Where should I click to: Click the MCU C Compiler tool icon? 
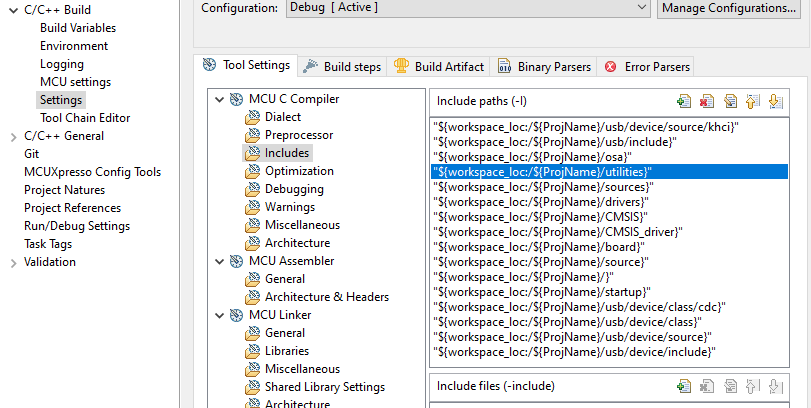(236, 99)
